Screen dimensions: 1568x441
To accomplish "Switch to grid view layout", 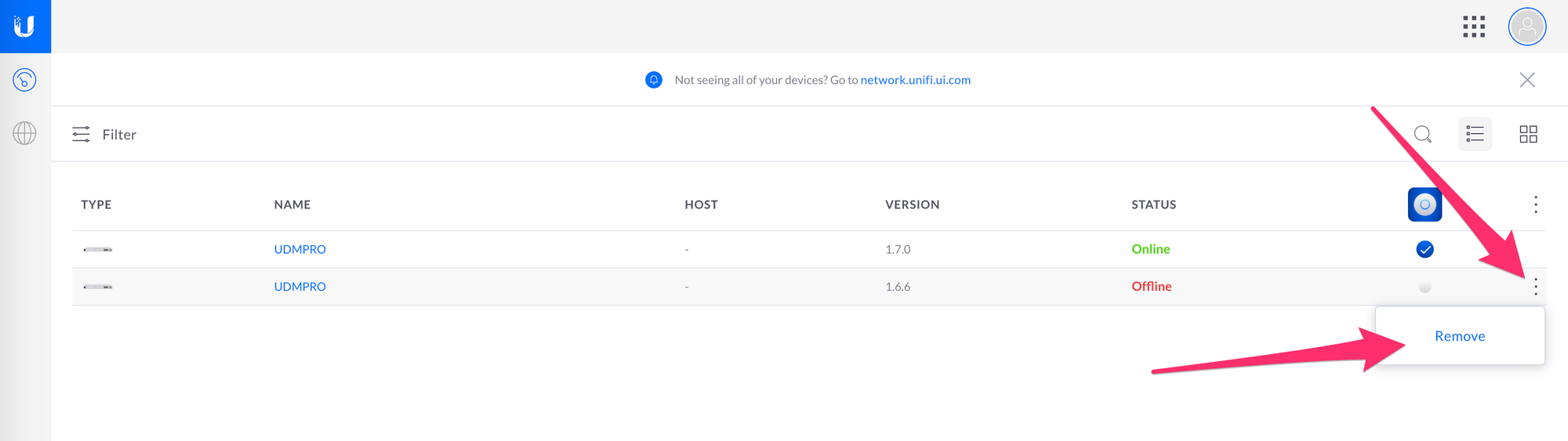I will tap(1528, 134).
